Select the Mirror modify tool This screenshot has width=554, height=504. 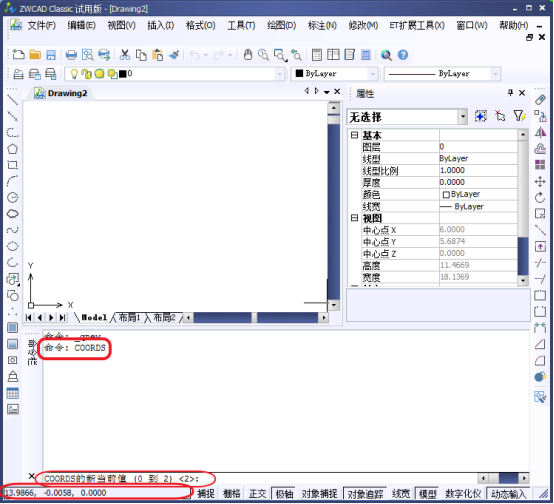(540, 133)
